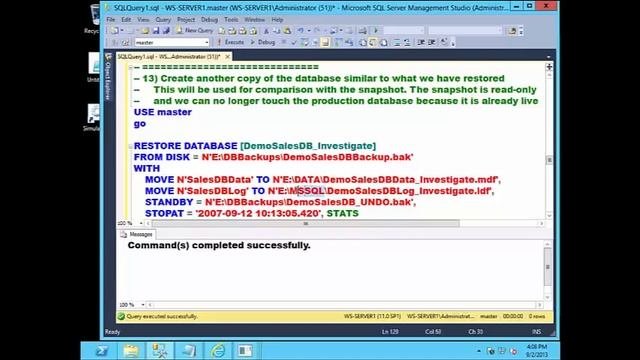640x360 pixels.
Task: Click the Cancel Executing Query icon
Action: pyautogui.click(x=284, y=42)
